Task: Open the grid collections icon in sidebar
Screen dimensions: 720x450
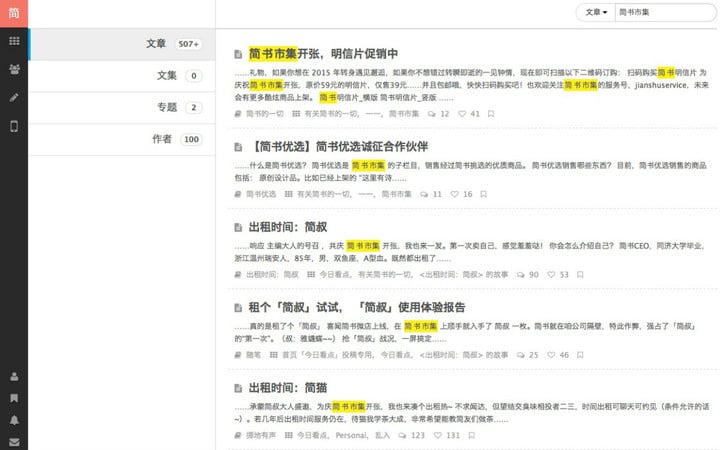Action: pyautogui.click(x=14, y=41)
